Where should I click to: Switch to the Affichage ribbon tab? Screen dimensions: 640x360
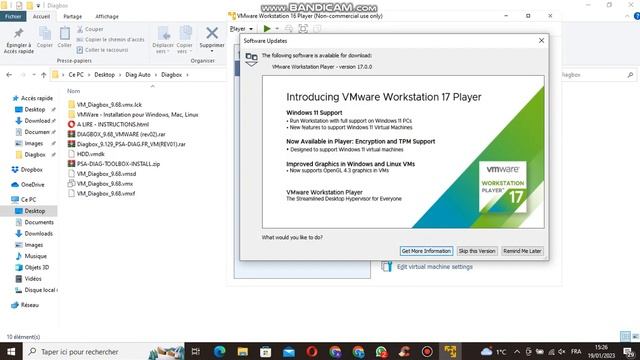[x=107, y=16]
